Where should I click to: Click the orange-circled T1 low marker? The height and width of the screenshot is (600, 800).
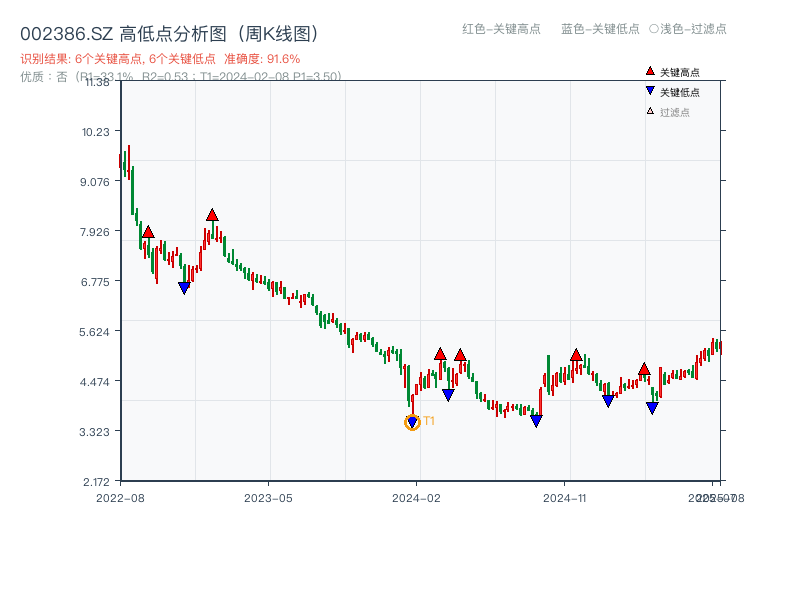coord(412,422)
